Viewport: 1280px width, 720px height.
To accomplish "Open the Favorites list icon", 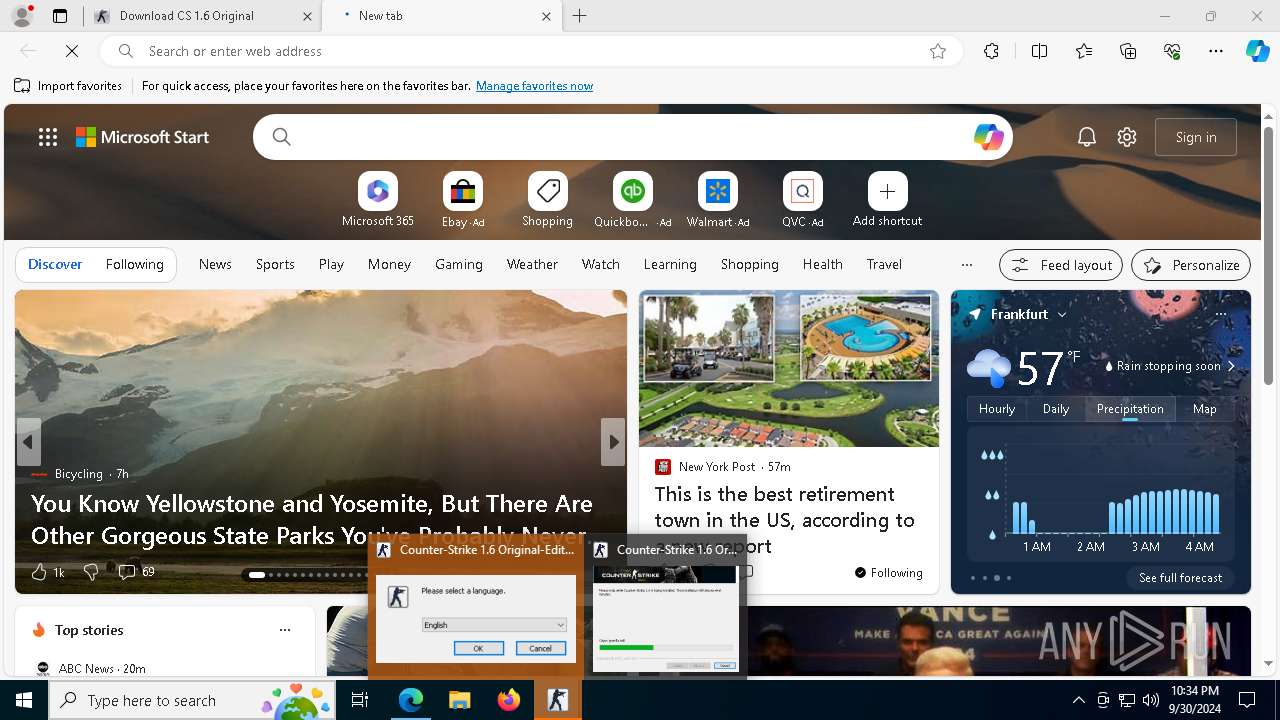I will 1084,51.
